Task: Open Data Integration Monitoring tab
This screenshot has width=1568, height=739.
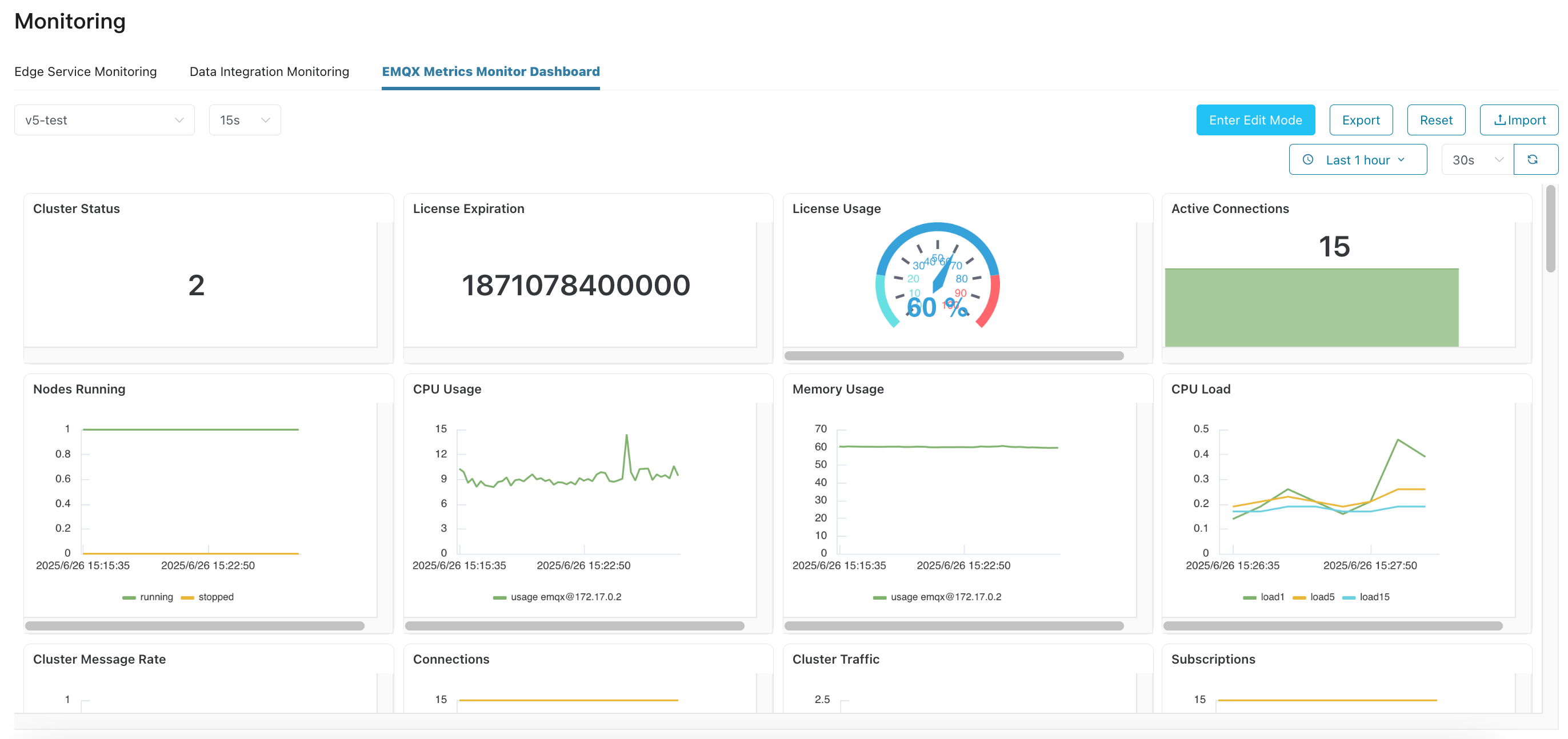Action: coord(269,72)
